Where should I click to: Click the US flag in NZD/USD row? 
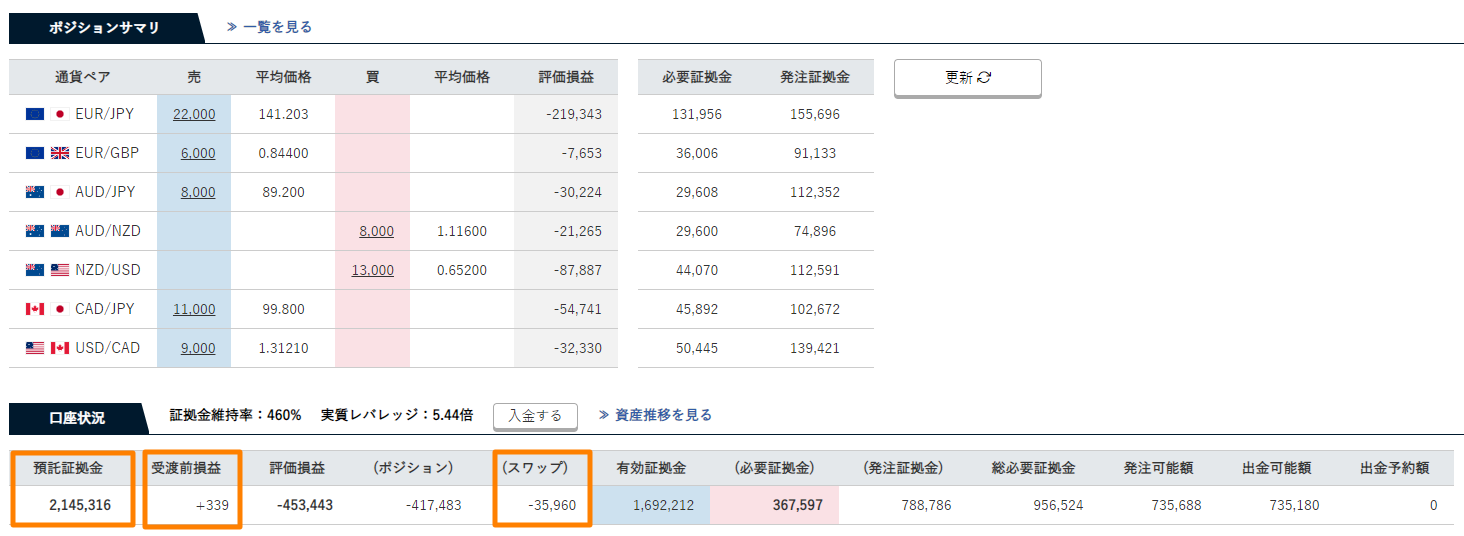click(60, 270)
